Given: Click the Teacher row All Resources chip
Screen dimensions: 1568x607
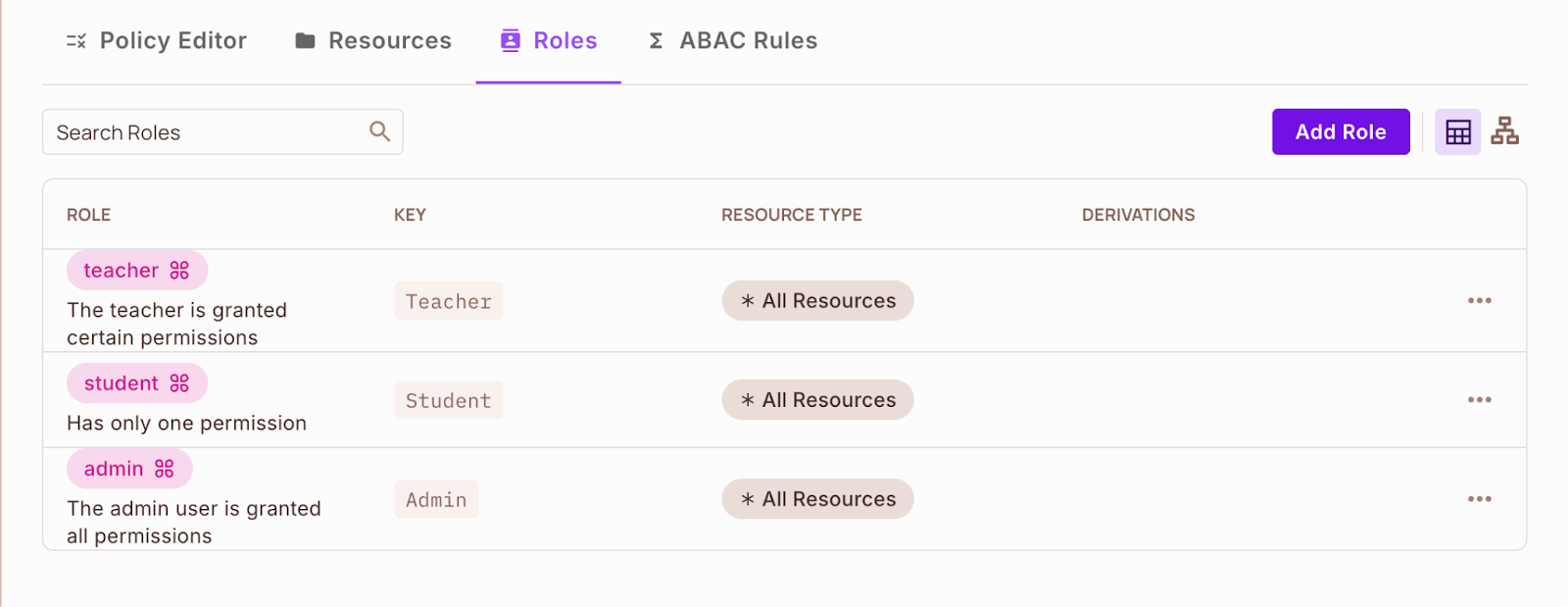Looking at the screenshot, I should point(817,301).
